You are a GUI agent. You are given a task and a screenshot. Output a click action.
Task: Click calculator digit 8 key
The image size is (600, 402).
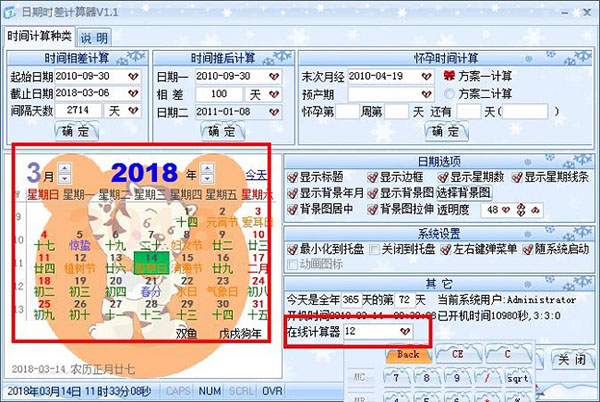(x=427, y=378)
